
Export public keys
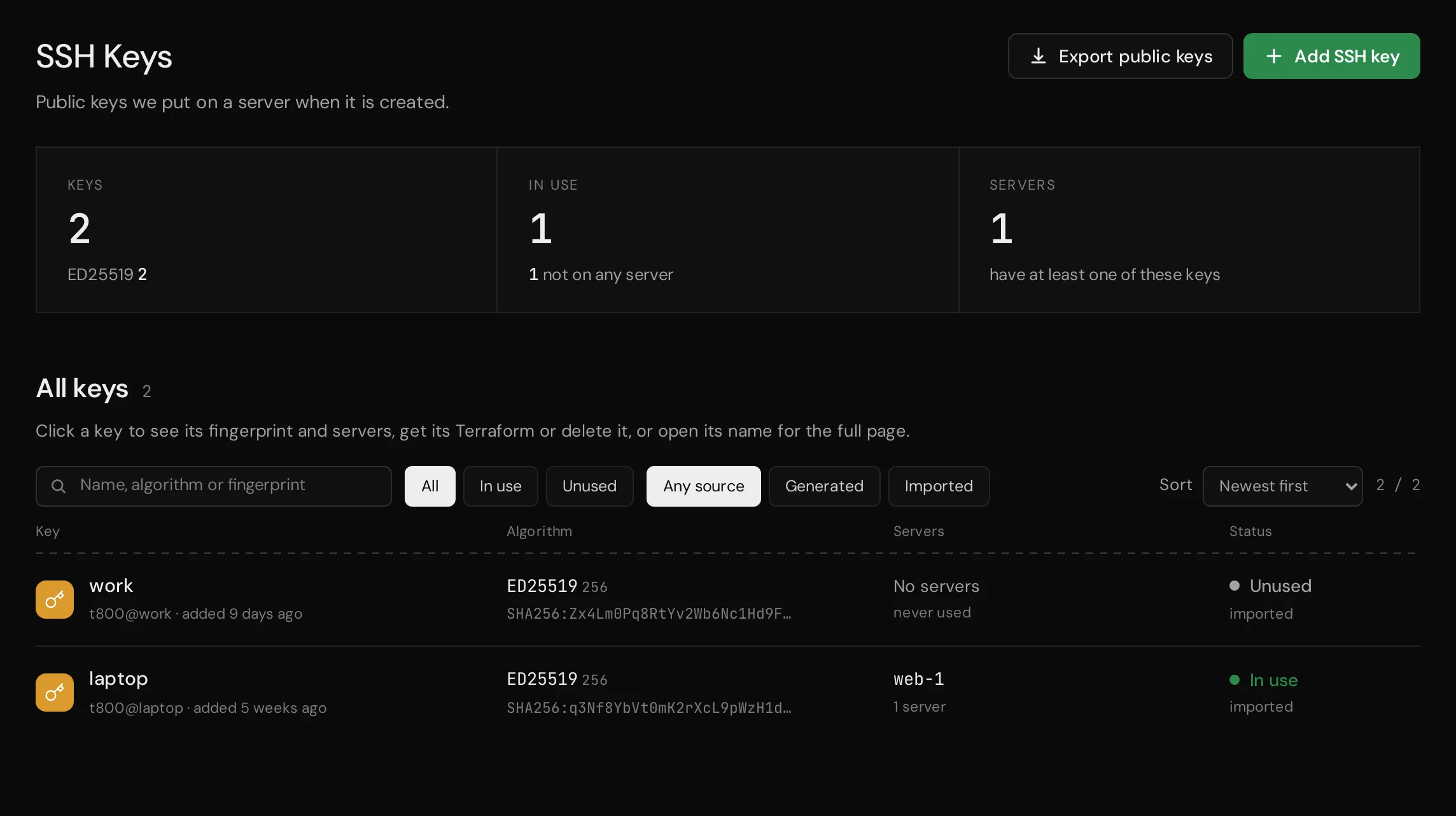pos(1121,56)
